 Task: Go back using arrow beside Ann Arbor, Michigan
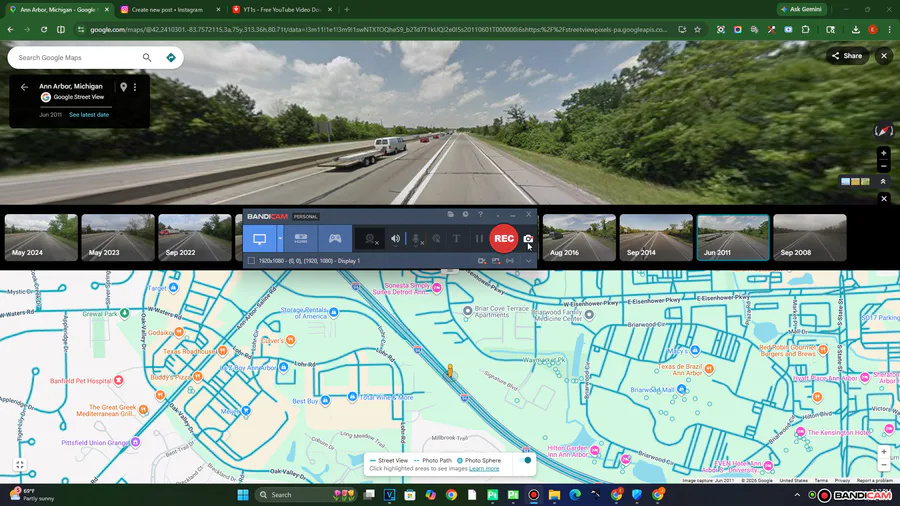coord(24,87)
